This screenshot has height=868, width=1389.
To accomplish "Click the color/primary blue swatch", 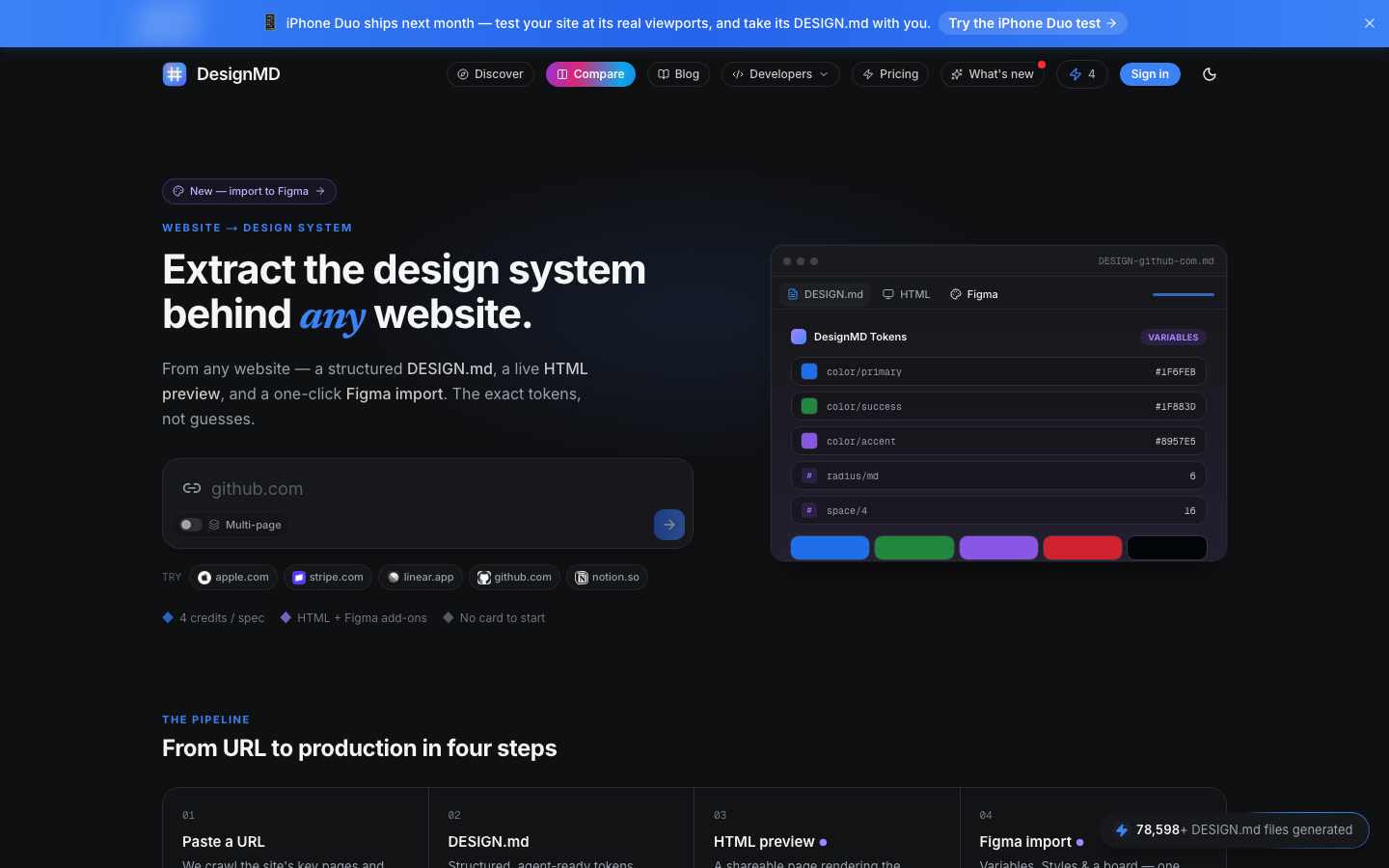I will (x=809, y=371).
